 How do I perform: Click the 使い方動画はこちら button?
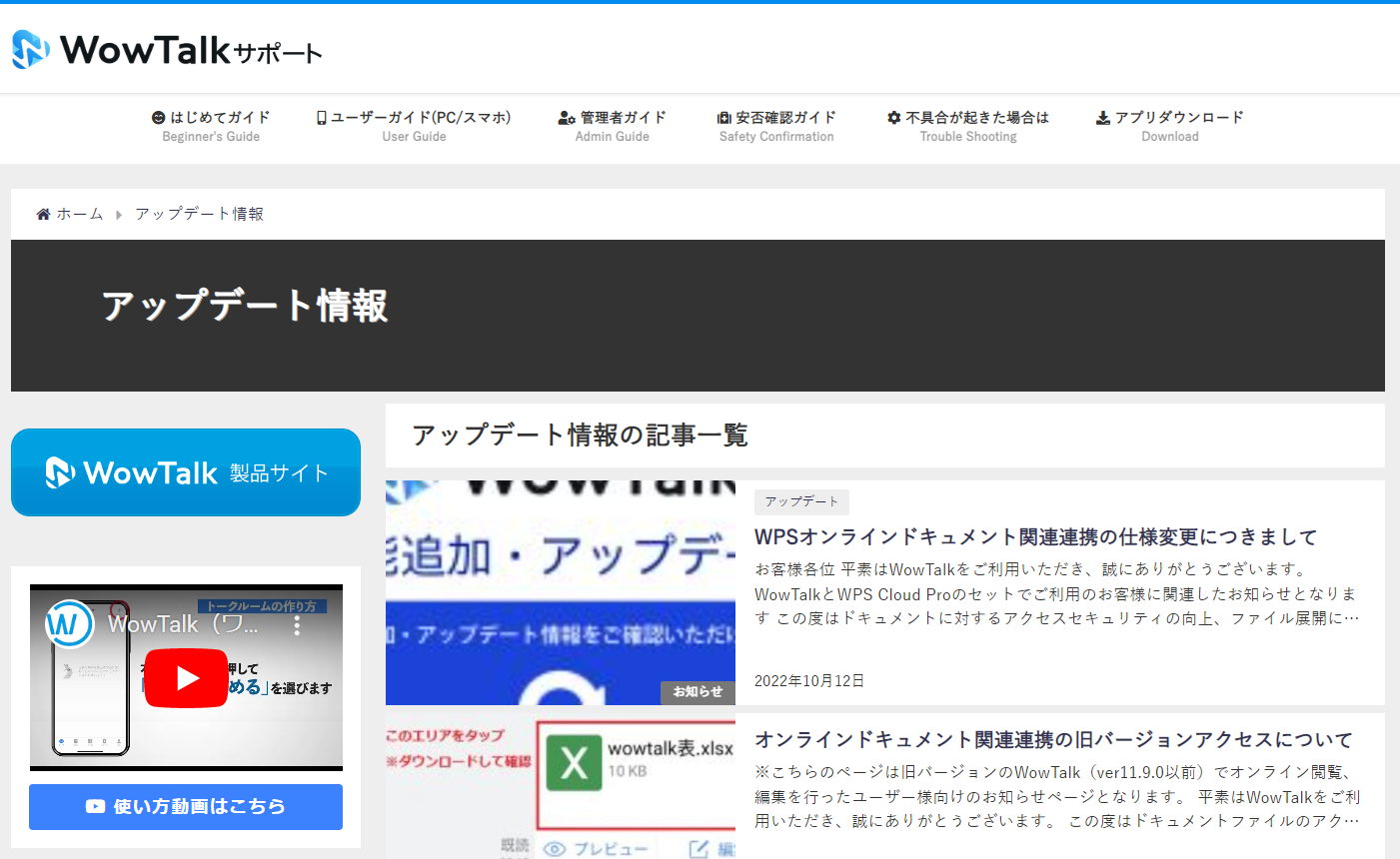186,806
